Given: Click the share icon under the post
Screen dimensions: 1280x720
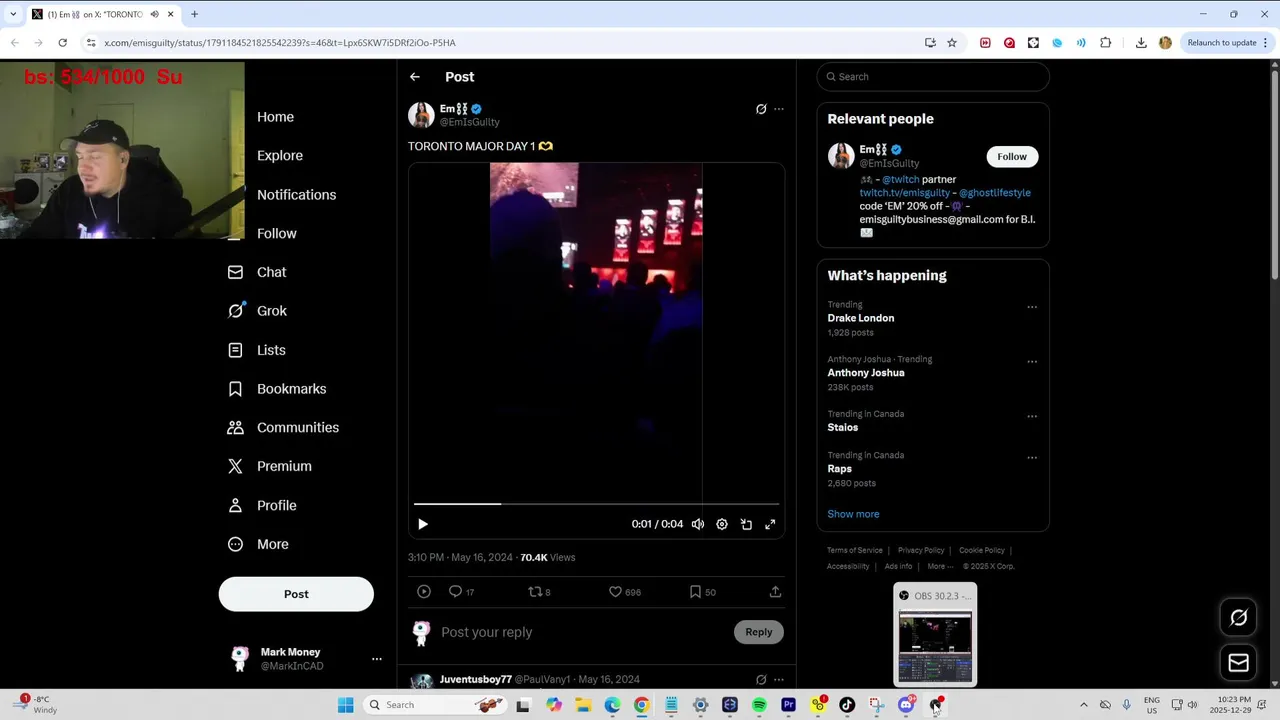Looking at the screenshot, I should (x=775, y=592).
